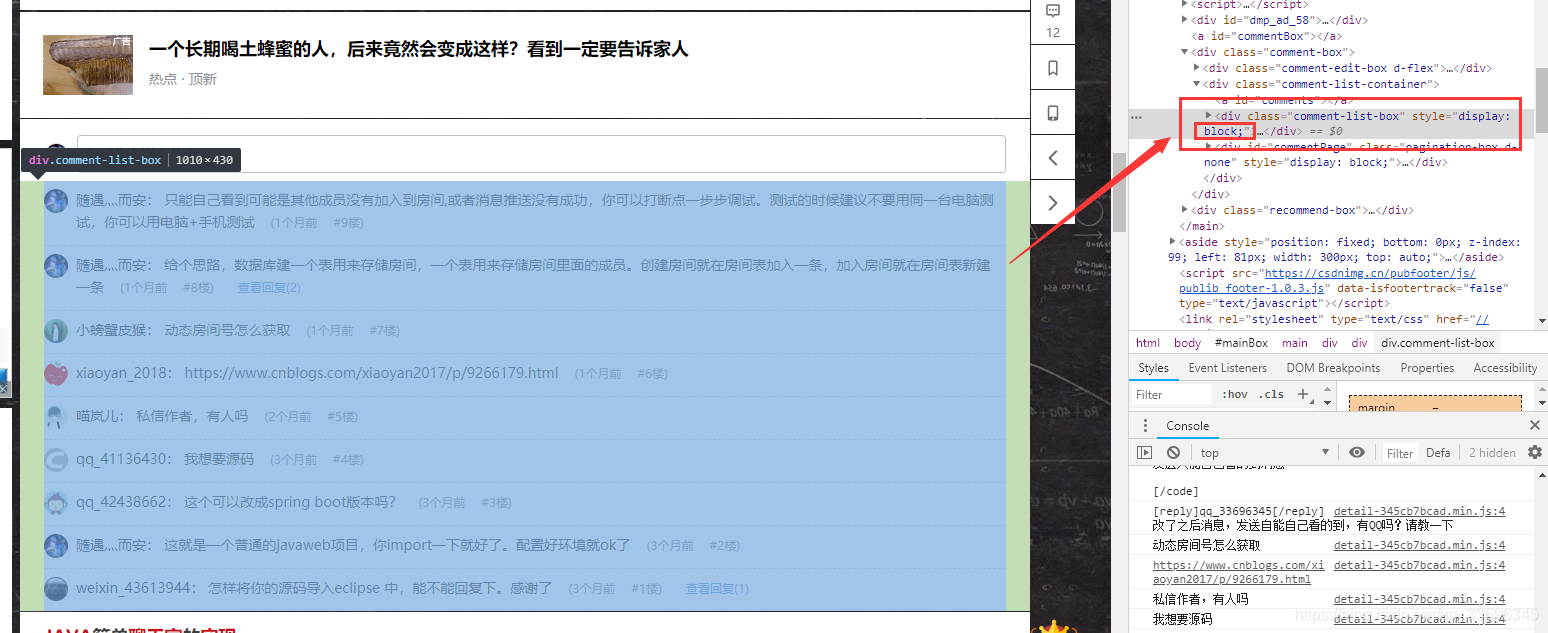Image resolution: width=1548 pixels, height=633 pixels.
Task: Open the comments icon showing 12
Action: coord(1052,20)
